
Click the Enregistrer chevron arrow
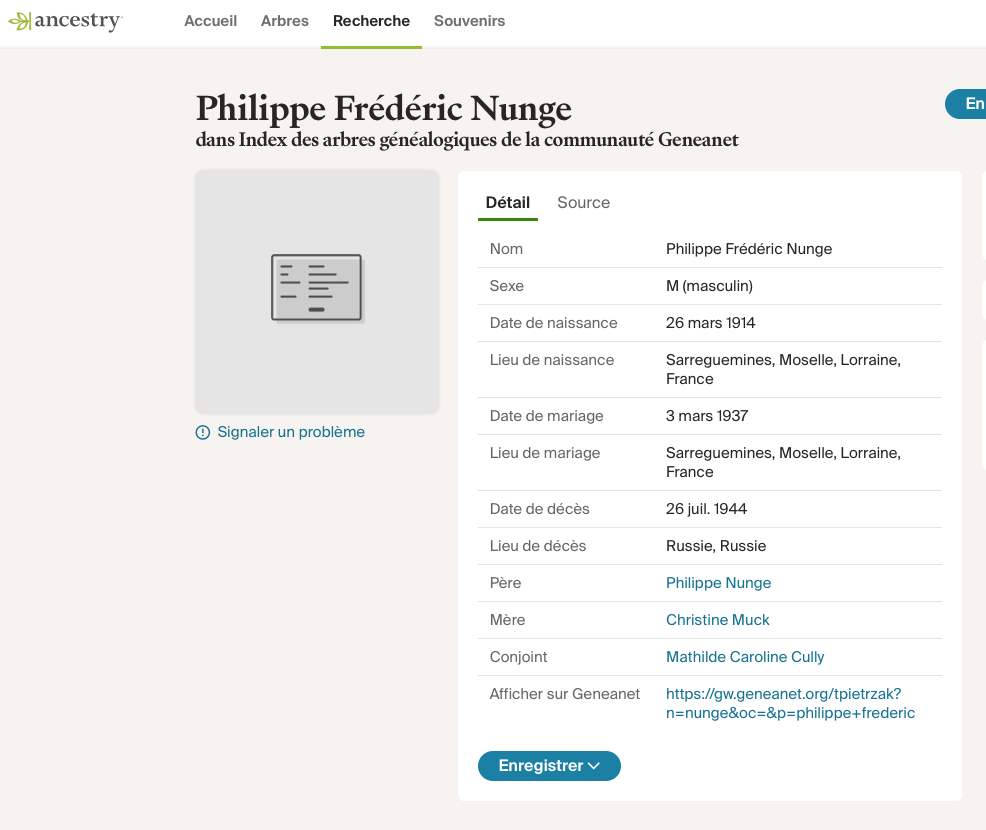coord(594,766)
